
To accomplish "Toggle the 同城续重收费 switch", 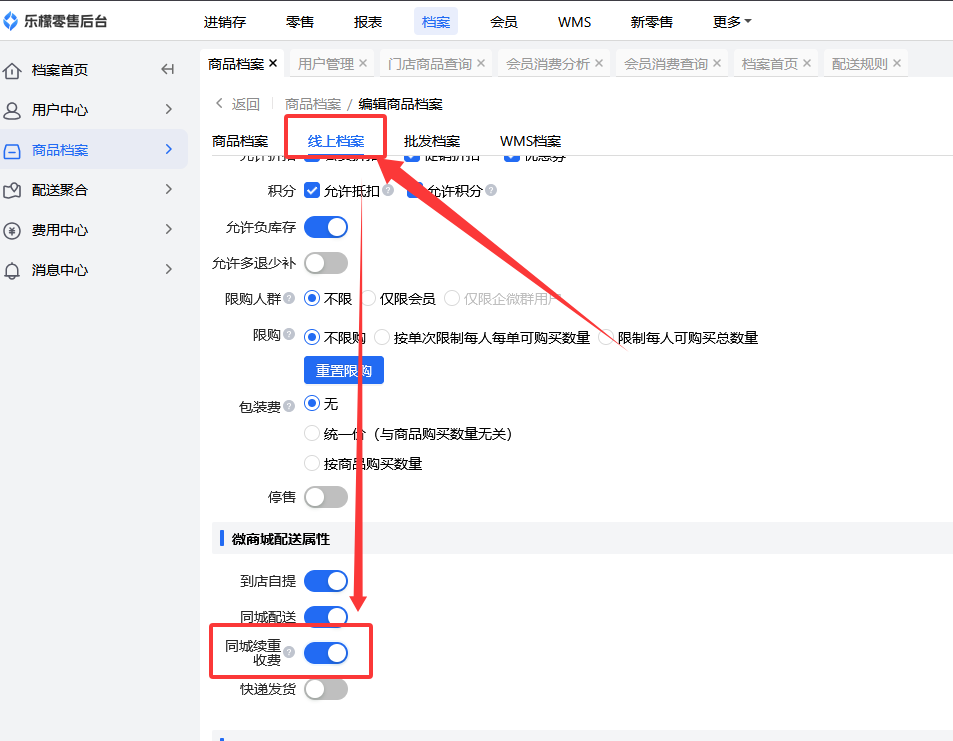I will coord(326,653).
